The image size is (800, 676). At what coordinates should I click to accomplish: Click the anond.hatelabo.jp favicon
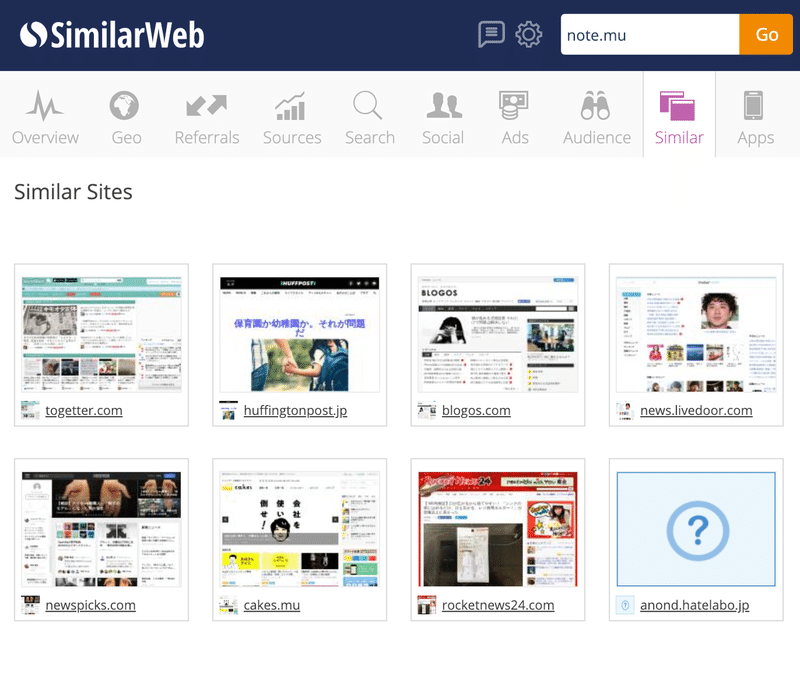(x=625, y=605)
